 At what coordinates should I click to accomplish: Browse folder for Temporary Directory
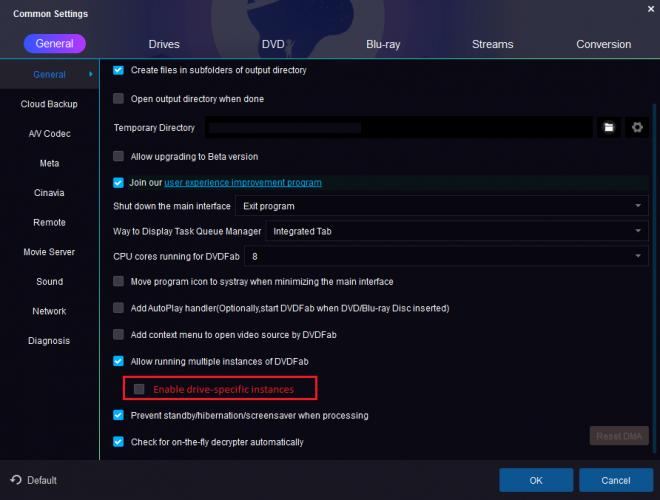coord(609,127)
